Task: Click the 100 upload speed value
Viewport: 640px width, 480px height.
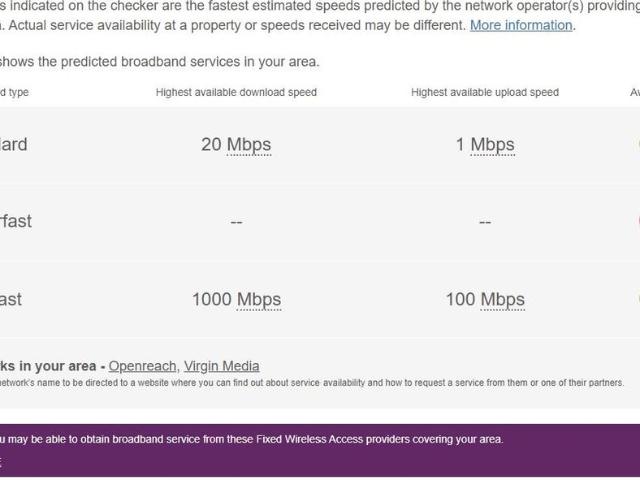Action: 460,299
